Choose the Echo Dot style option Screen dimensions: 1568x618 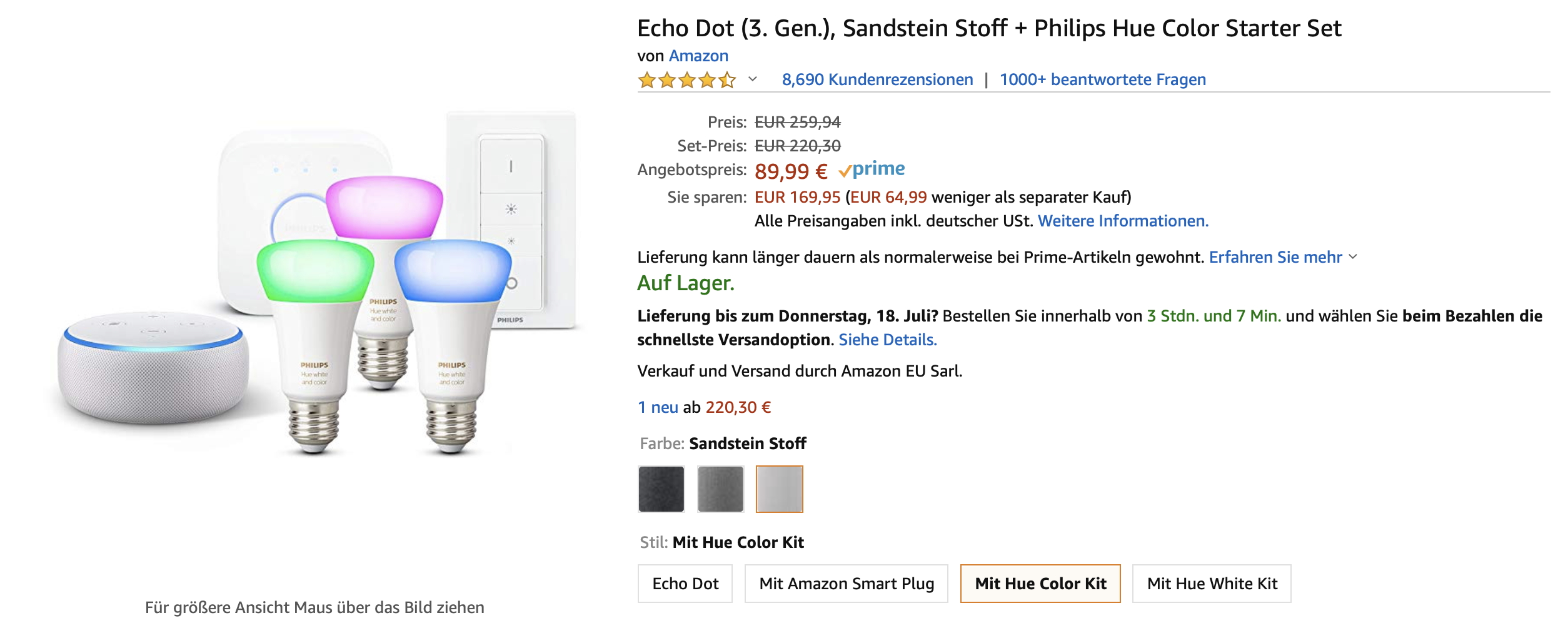pos(685,584)
